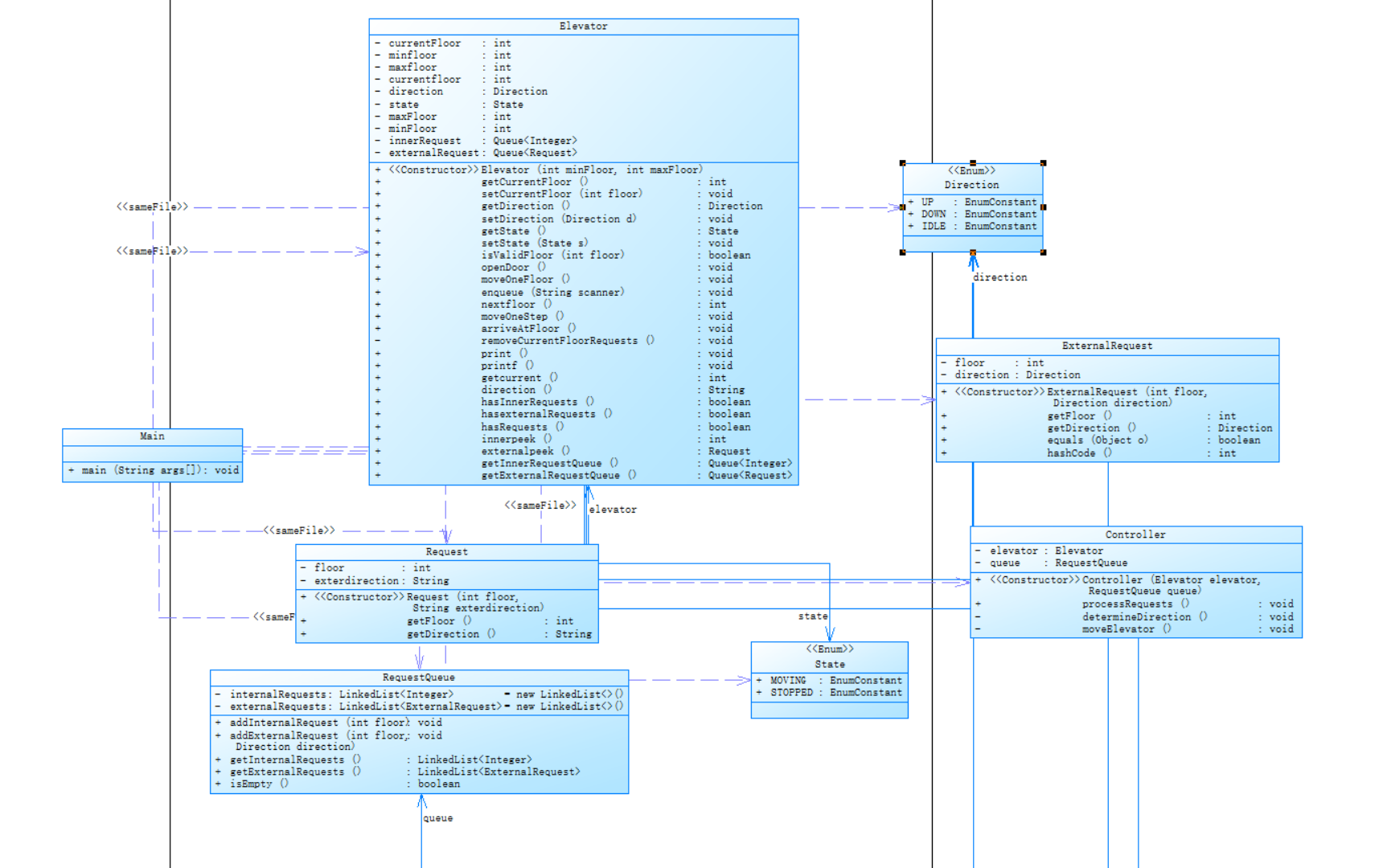1383x868 pixels.
Task: Select the Elevator class title
Action: (x=583, y=27)
